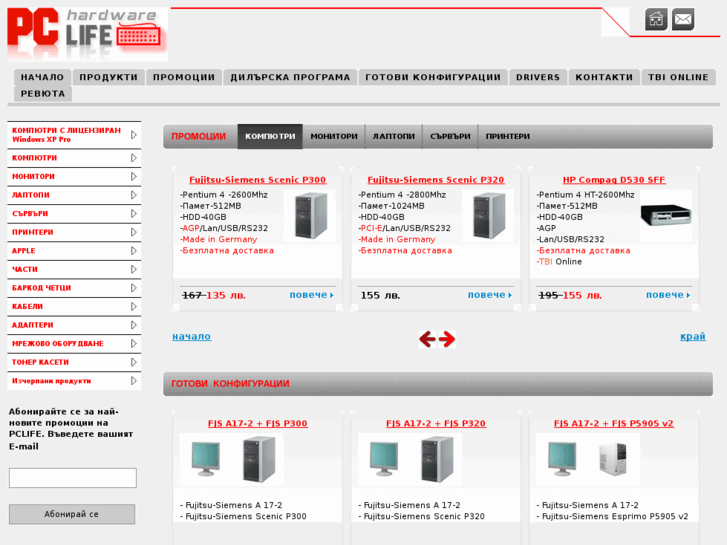Image resolution: width=727 pixels, height=545 pixels.
Task: Open the HP Compaq D530 SFF title link
Action: [614, 180]
